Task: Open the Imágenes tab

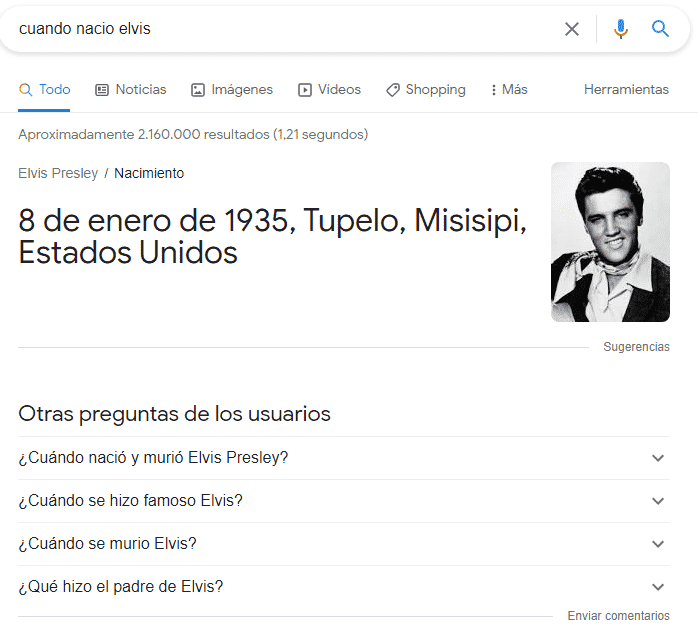Action: tap(231, 89)
